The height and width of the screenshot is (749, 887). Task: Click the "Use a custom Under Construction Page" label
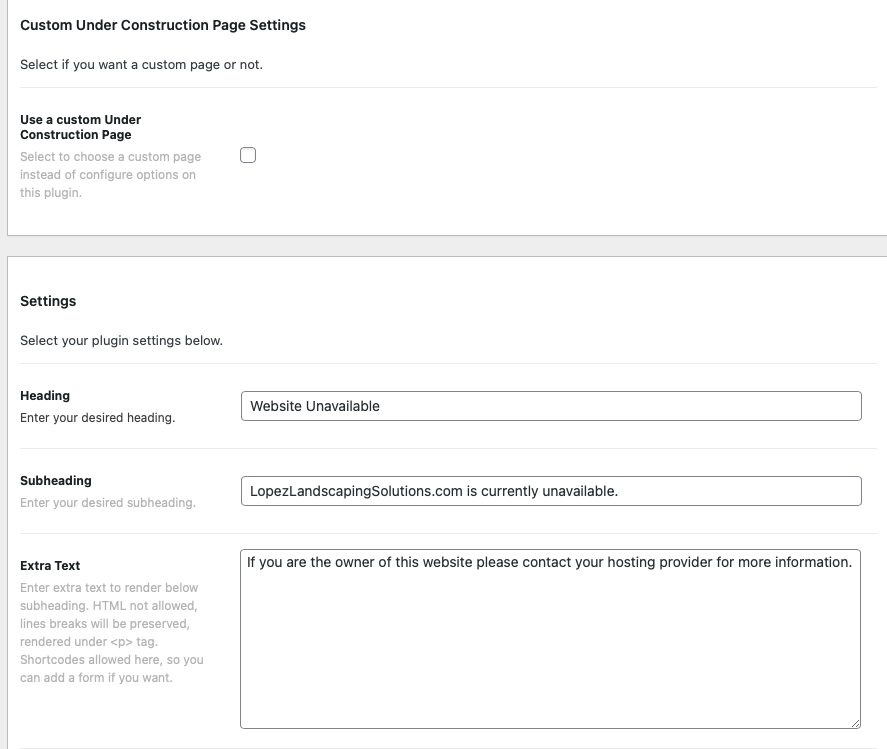(80, 127)
